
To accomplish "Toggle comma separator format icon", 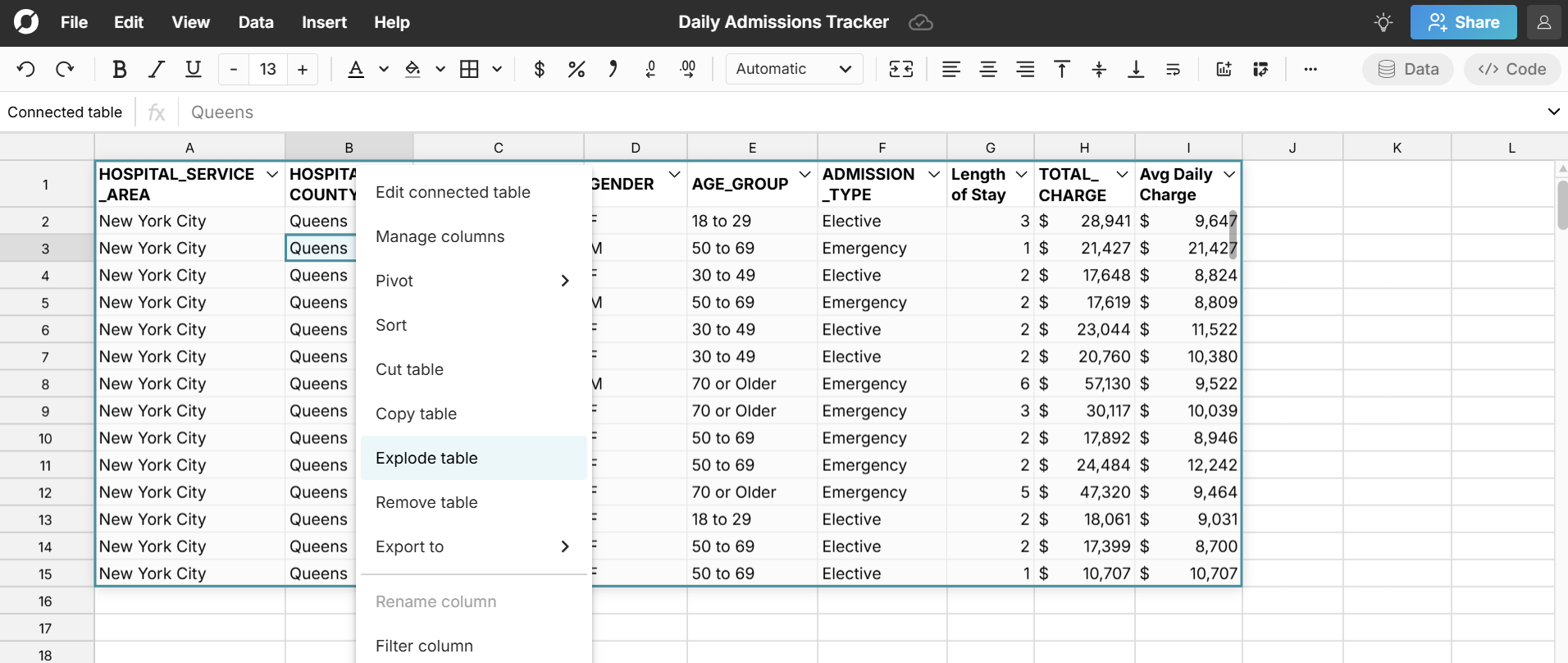I will click(613, 69).
